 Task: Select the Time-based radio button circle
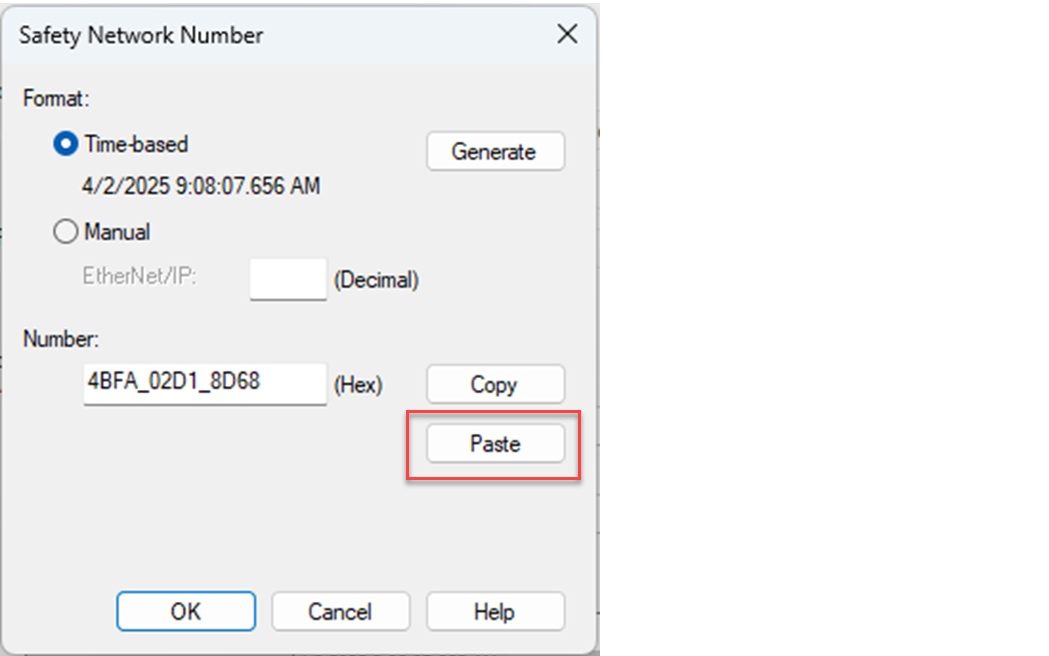click(x=65, y=144)
